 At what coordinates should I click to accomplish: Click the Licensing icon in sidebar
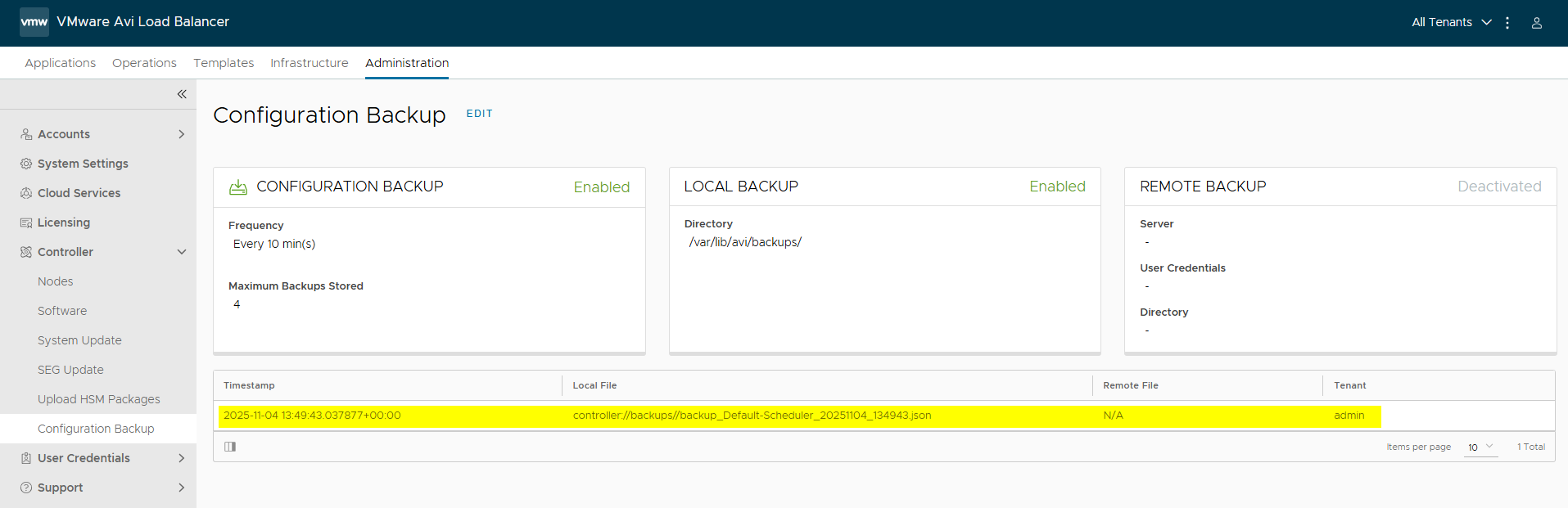point(26,223)
